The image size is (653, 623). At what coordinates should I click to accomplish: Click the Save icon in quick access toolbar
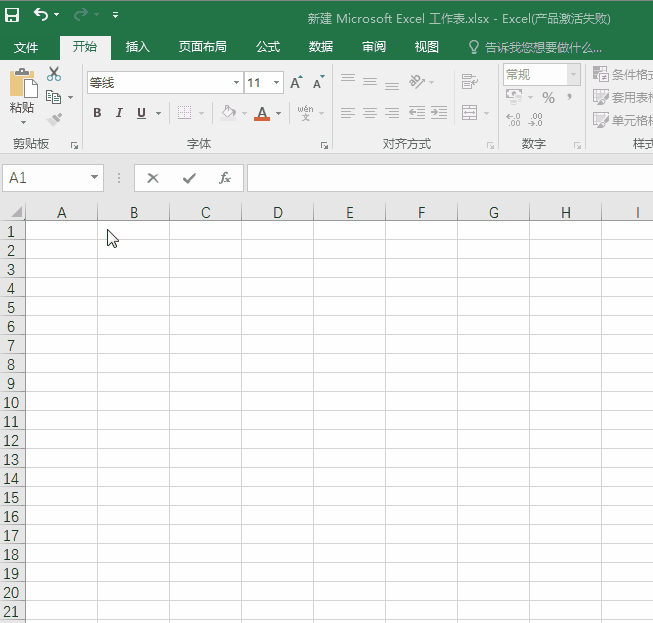click(x=12, y=15)
